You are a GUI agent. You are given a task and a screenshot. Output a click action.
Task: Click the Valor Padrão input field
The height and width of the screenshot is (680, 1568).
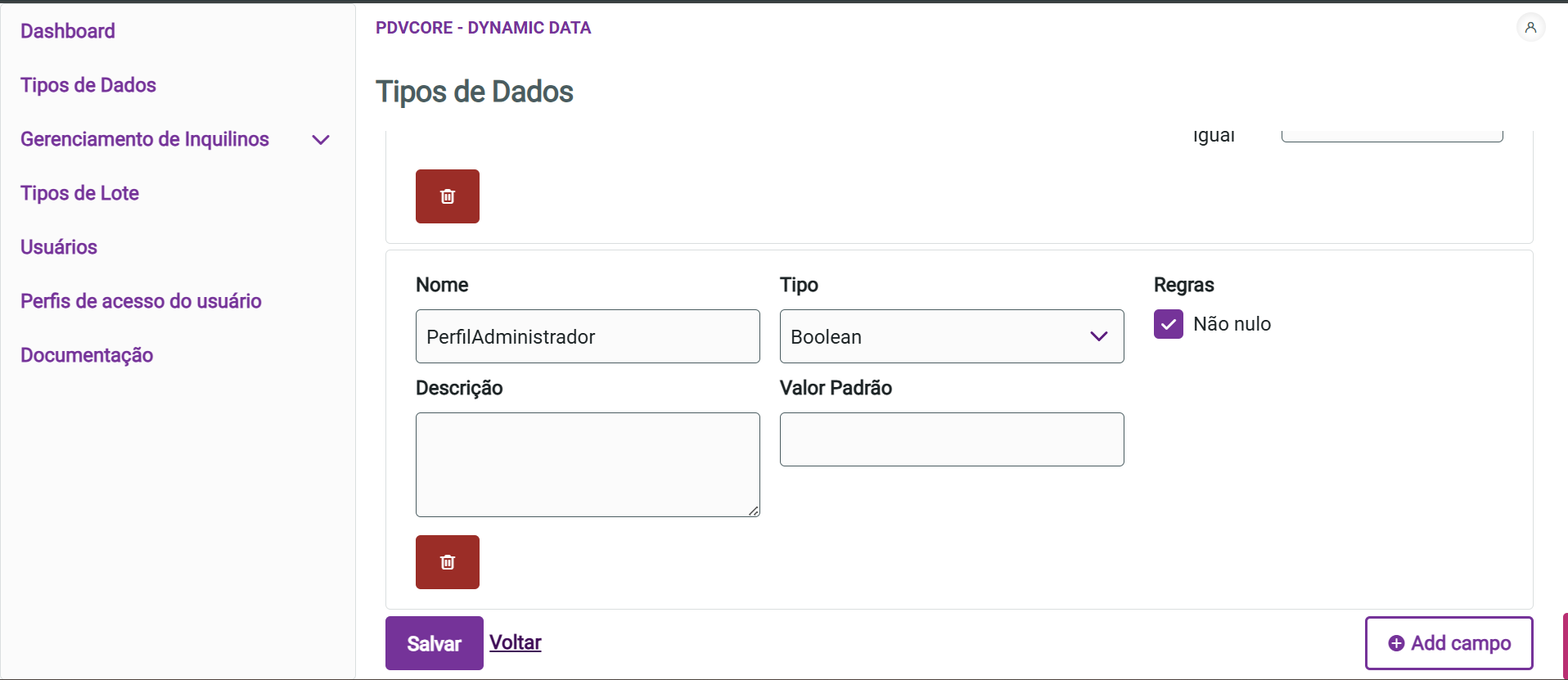point(951,439)
